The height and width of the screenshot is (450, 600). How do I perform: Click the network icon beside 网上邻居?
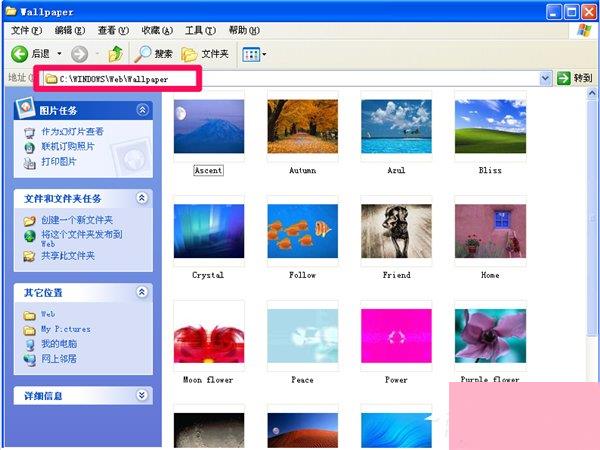click(x=29, y=360)
